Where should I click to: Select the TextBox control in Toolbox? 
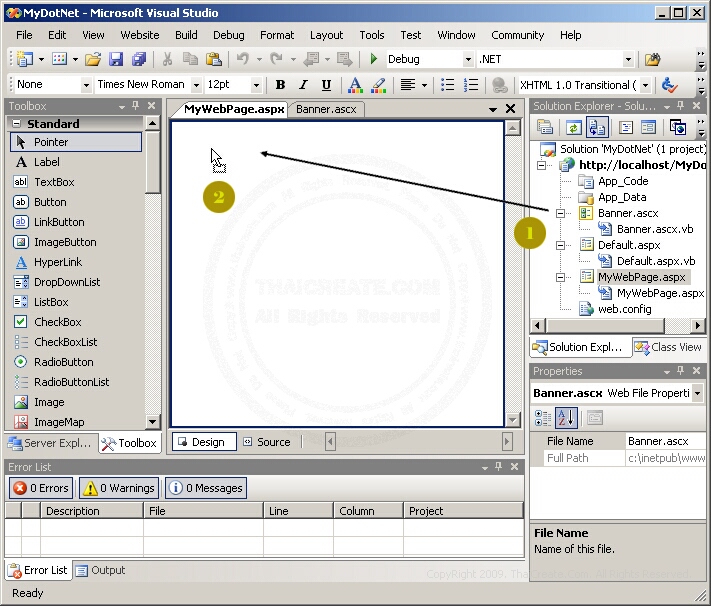[x=76, y=182]
